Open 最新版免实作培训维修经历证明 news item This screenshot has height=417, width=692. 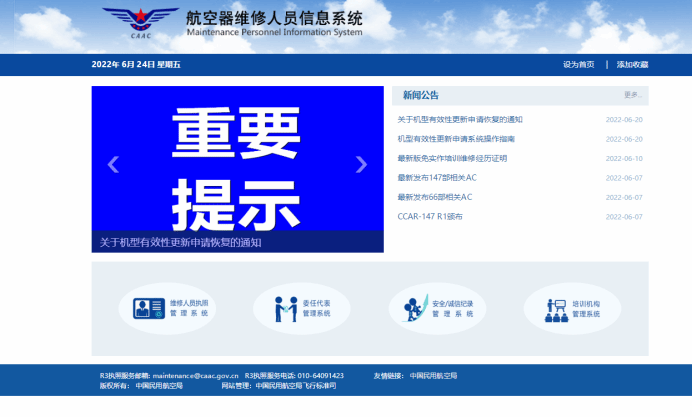coord(452,158)
